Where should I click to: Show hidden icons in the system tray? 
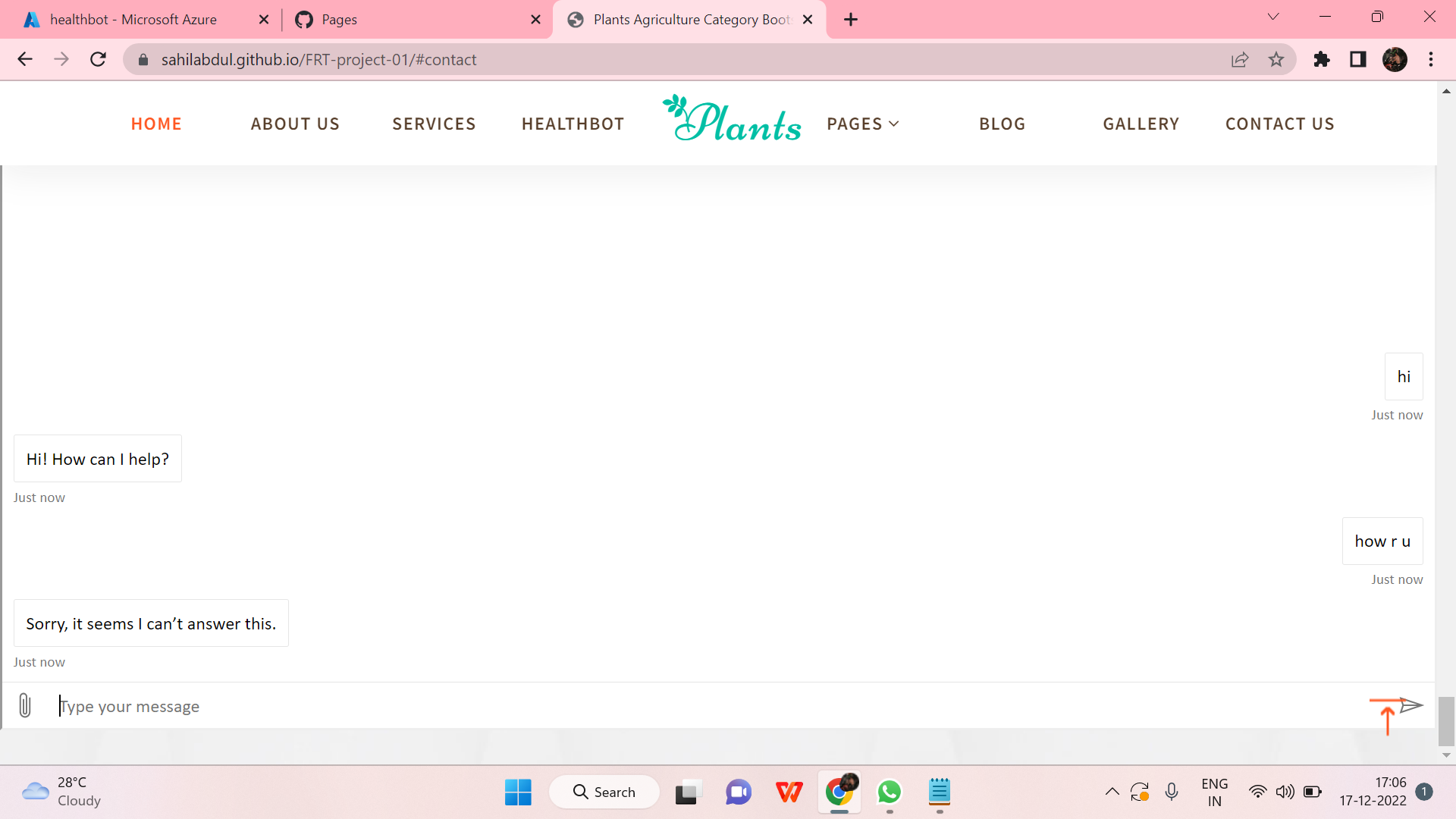point(1112,792)
